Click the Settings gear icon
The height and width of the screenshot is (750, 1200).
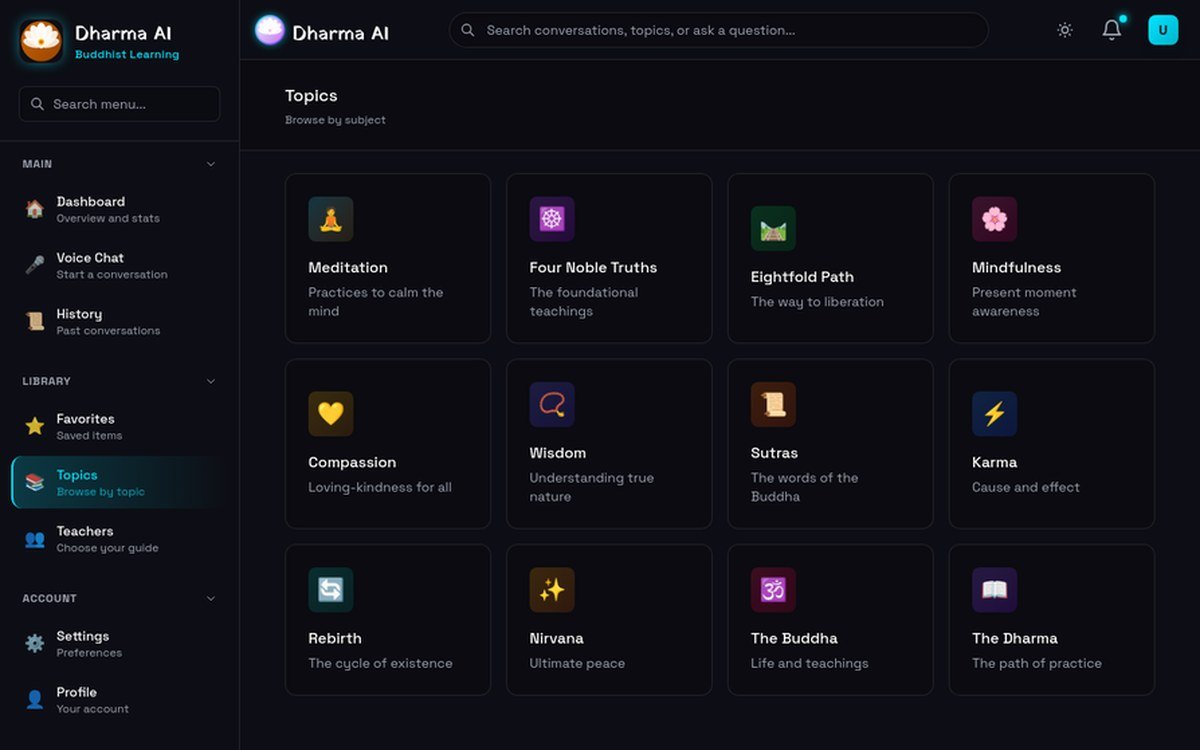[x=35, y=643]
